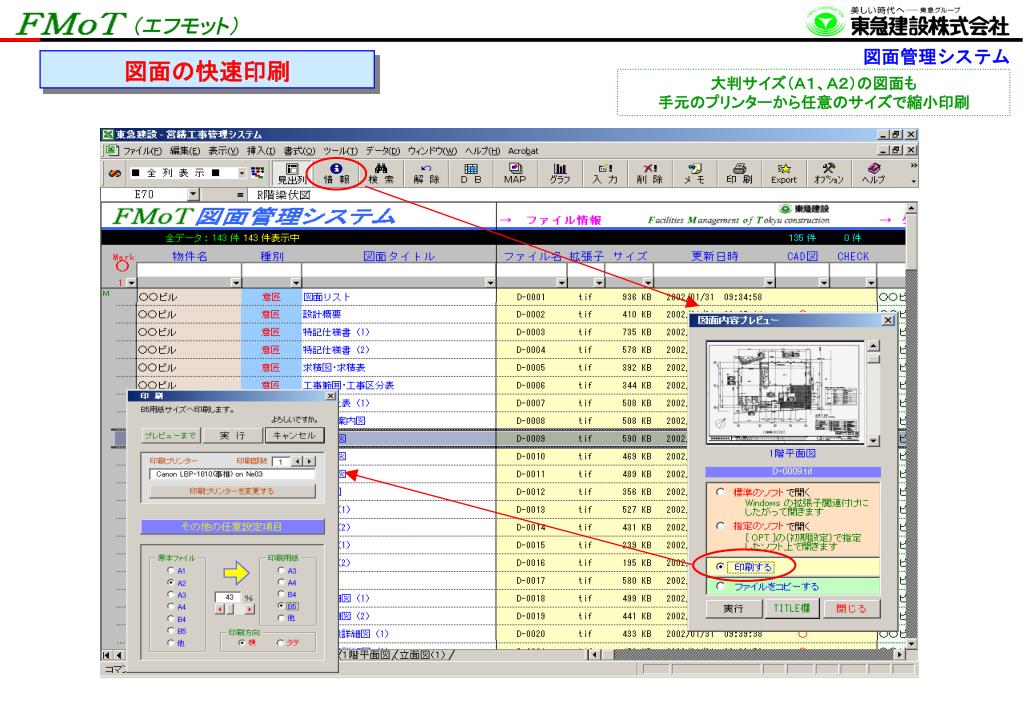
Task: Click the キャンセル button
Action: (x=294, y=435)
